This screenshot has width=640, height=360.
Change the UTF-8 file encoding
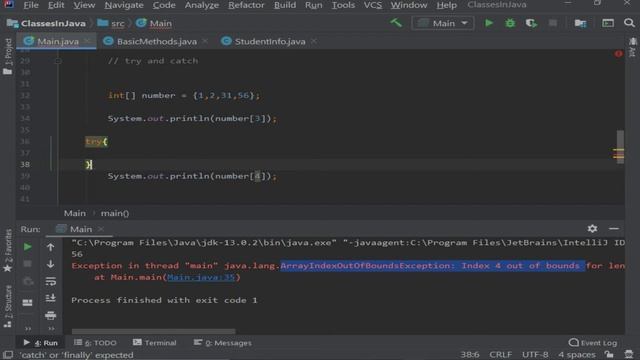pyautogui.click(x=535, y=355)
